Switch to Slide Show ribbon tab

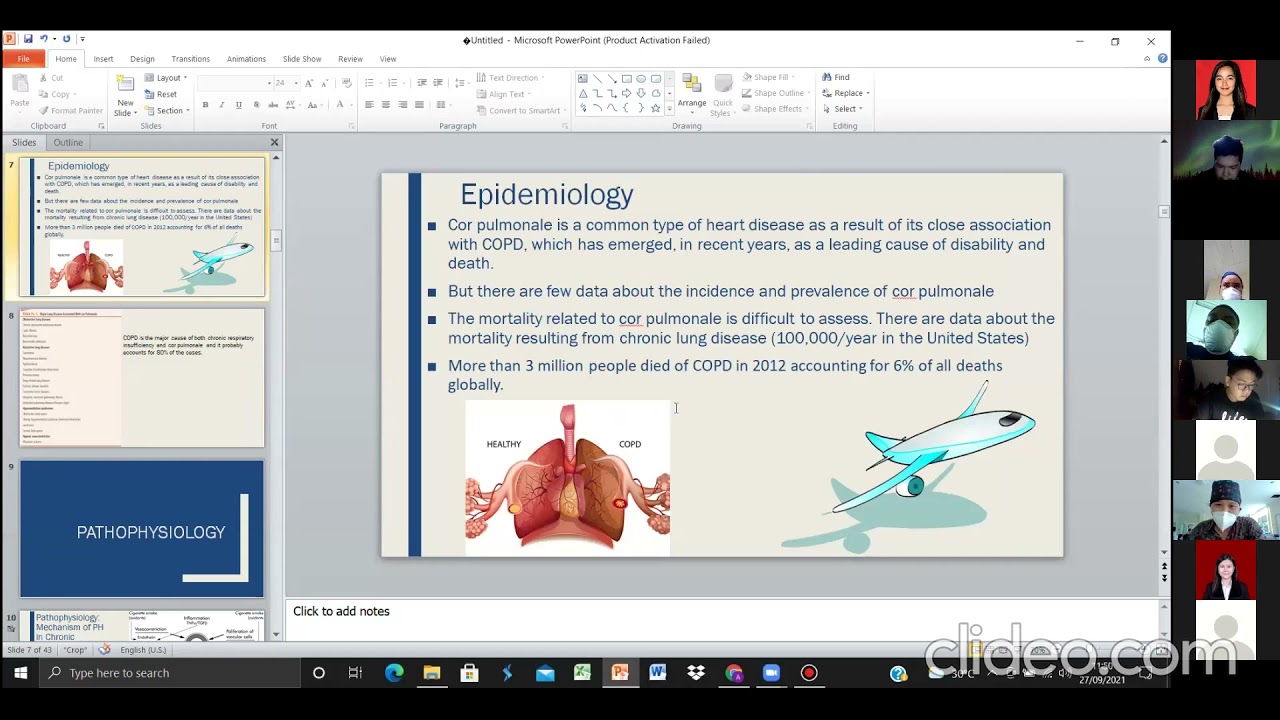tap(302, 59)
